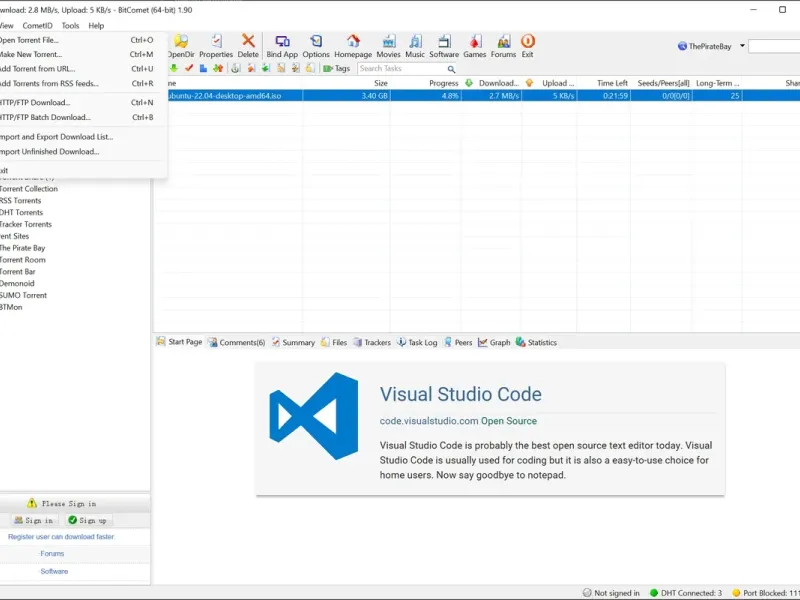Viewport: 800px width, 600px height.
Task: Open the Tags button in small toolbar
Action: [337, 68]
